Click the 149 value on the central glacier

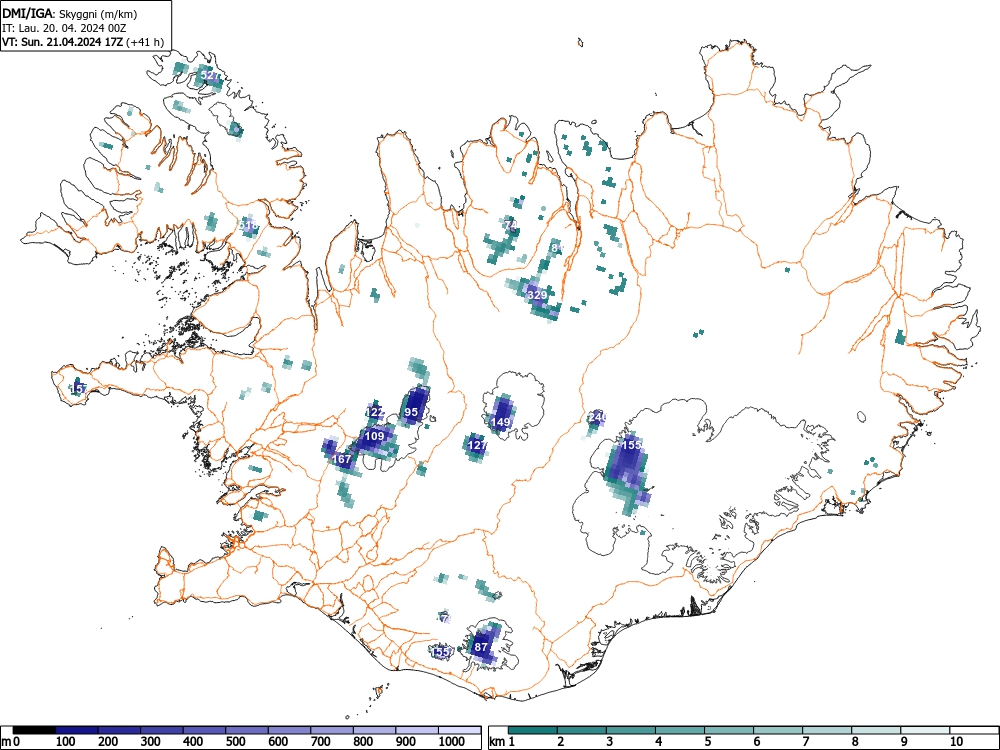pos(501,422)
